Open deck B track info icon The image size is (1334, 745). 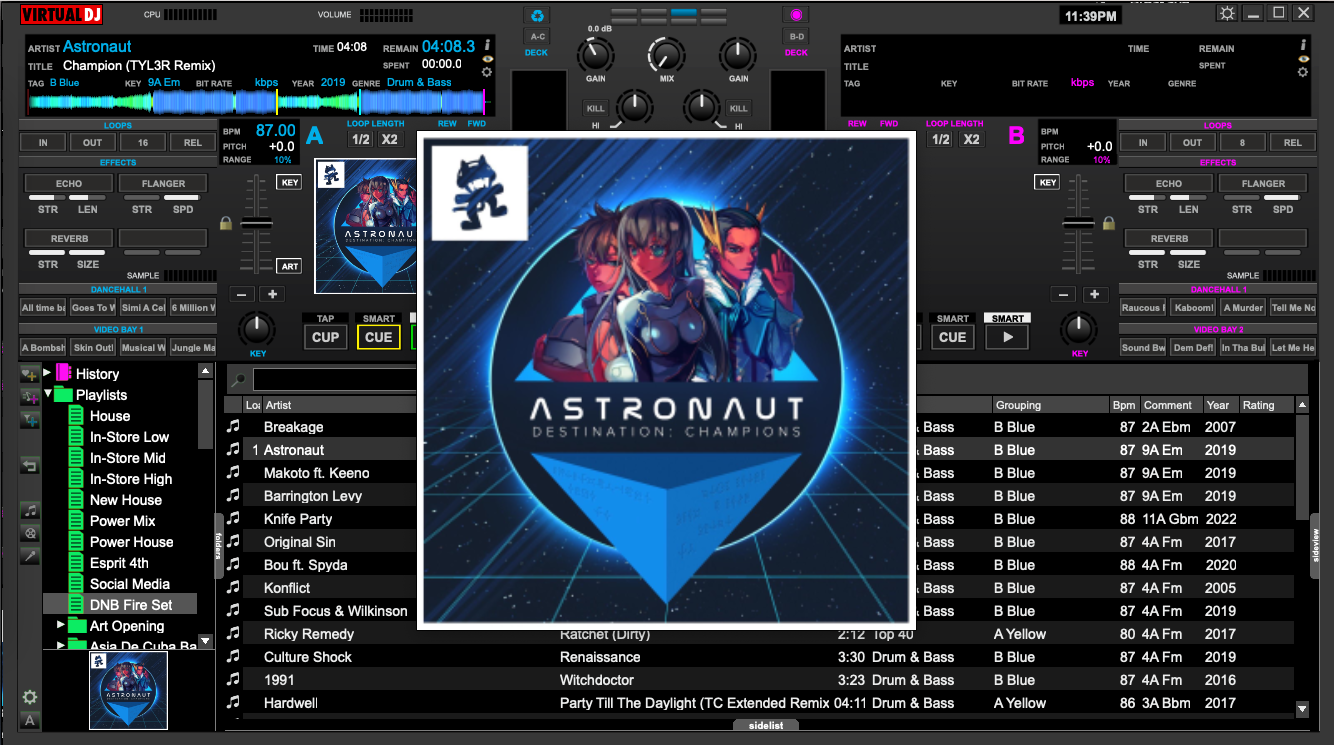[1303, 44]
